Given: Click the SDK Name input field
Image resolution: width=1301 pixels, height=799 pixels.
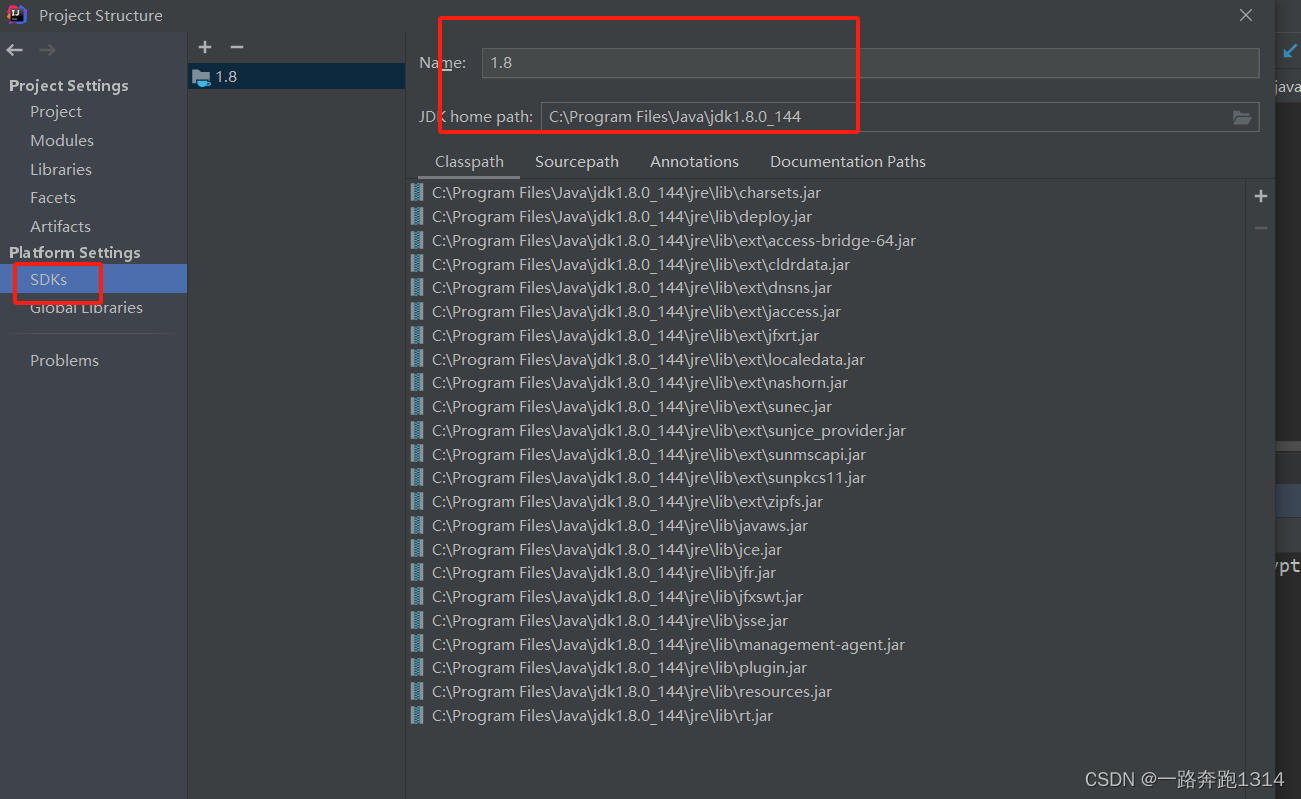Looking at the screenshot, I should 870,63.
